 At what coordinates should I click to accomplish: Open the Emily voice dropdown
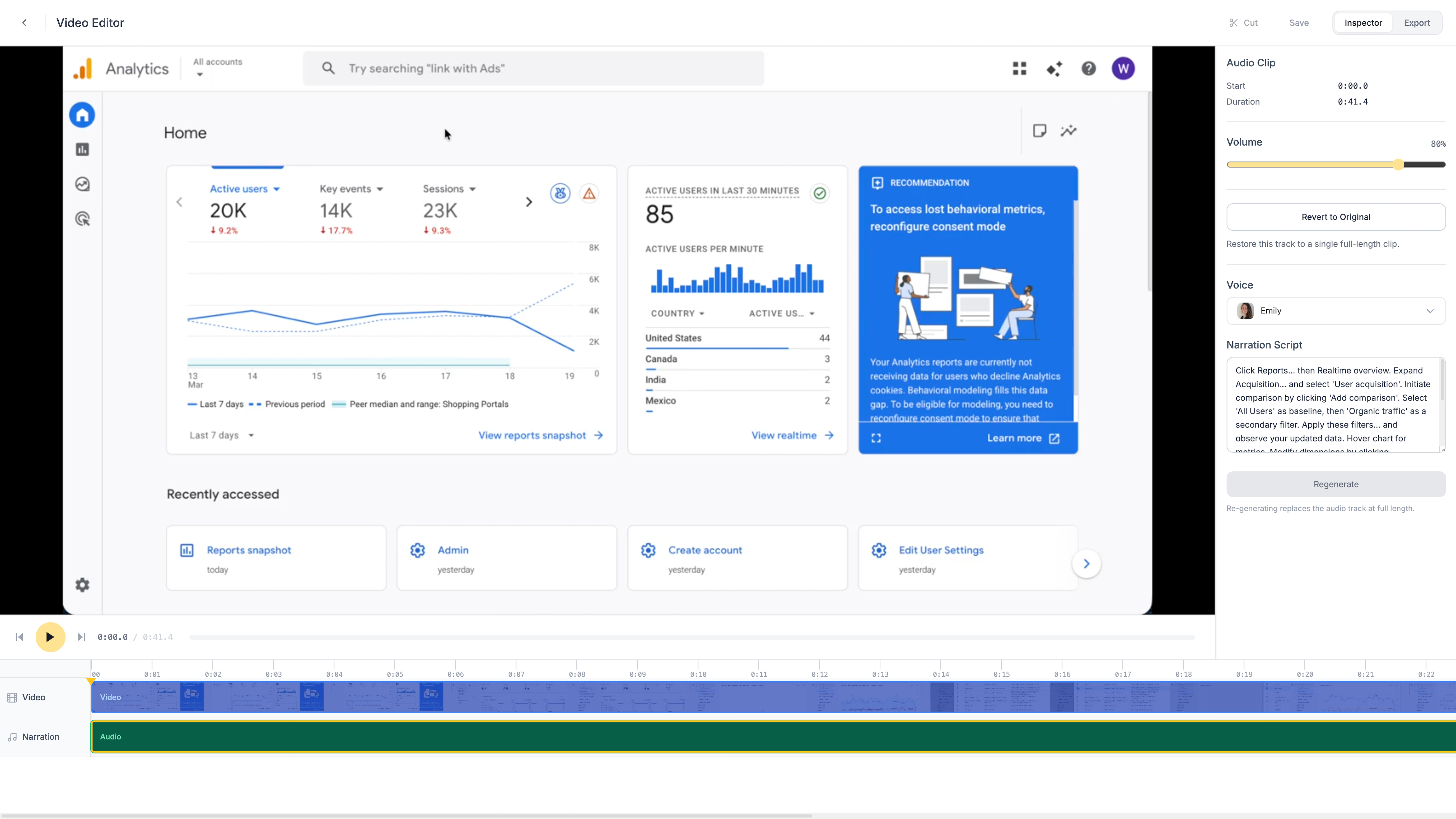pos(1336,311)
